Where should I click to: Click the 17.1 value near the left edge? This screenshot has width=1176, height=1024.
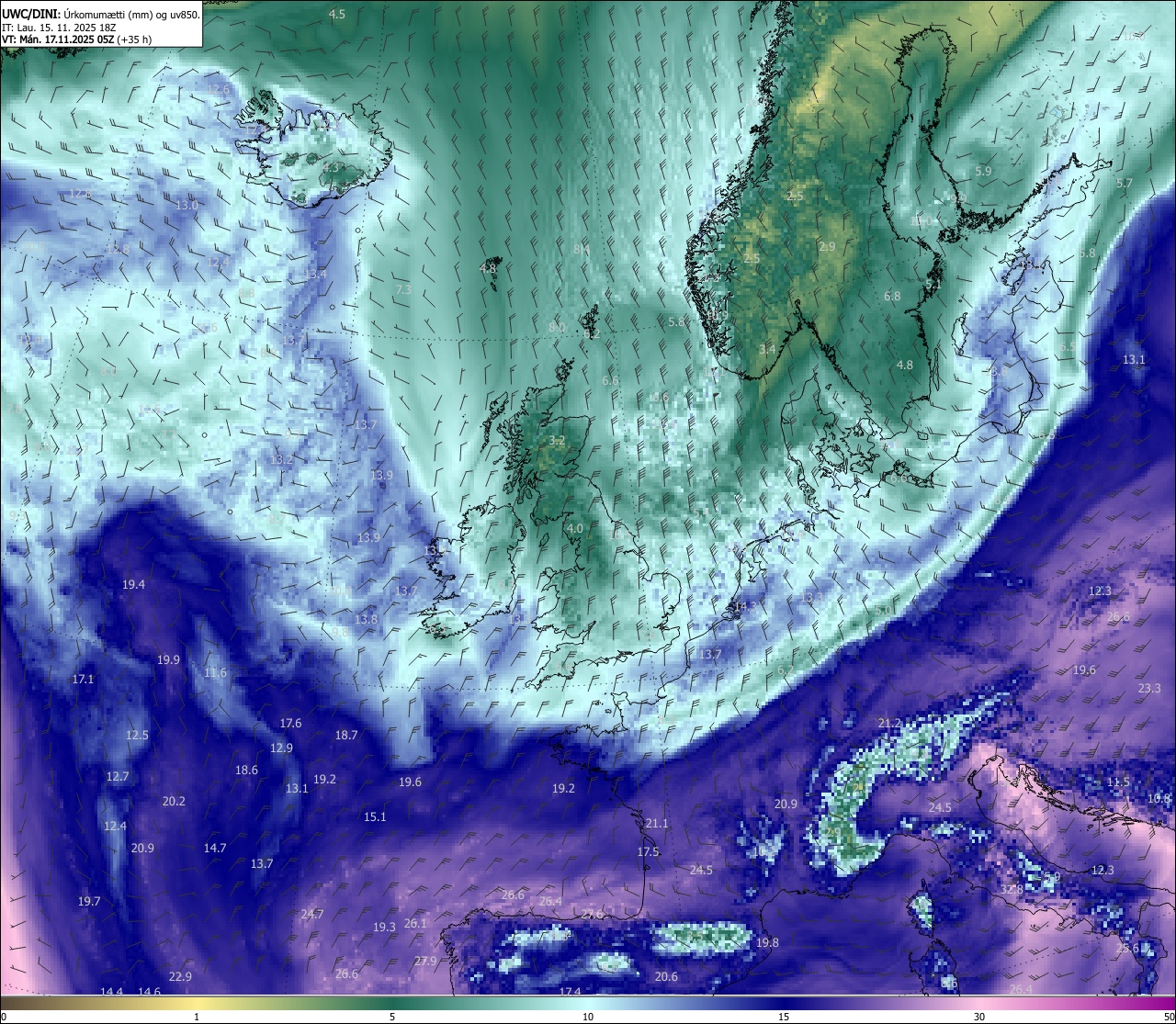[83, 679]
